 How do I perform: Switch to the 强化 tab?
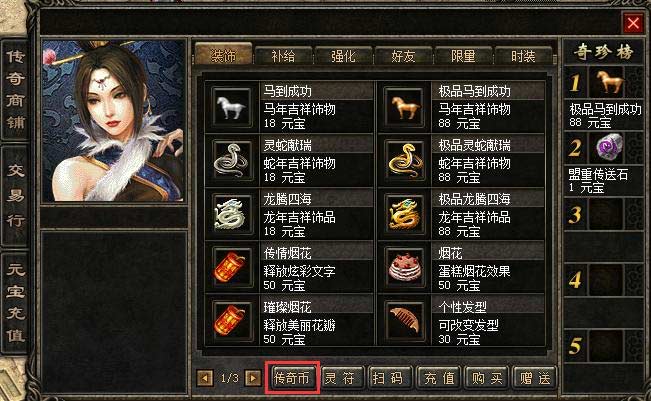343,55
